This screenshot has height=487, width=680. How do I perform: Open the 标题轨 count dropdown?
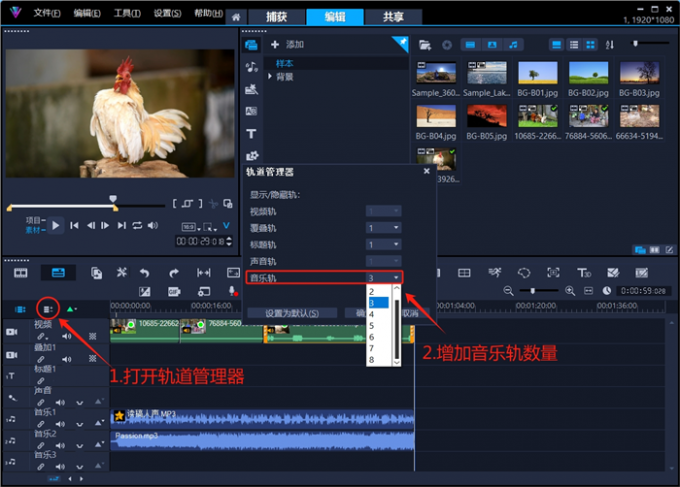coord(383,245)
